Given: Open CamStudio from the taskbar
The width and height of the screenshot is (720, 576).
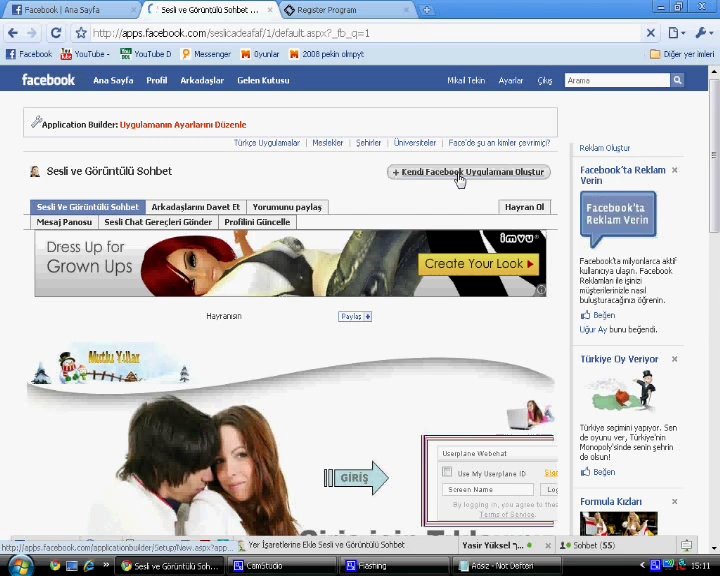Looking at the screenshot, I should click(x=280, y=565).
